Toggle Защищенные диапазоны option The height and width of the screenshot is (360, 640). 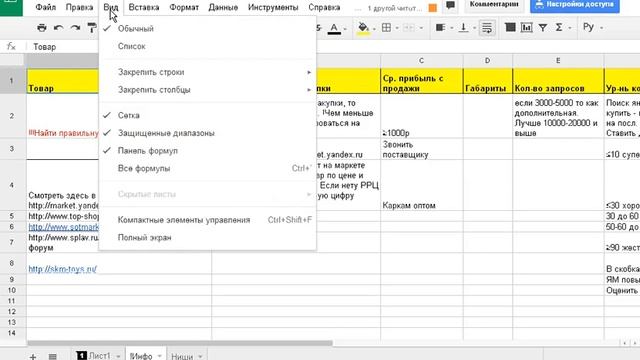tap(207, 133)
